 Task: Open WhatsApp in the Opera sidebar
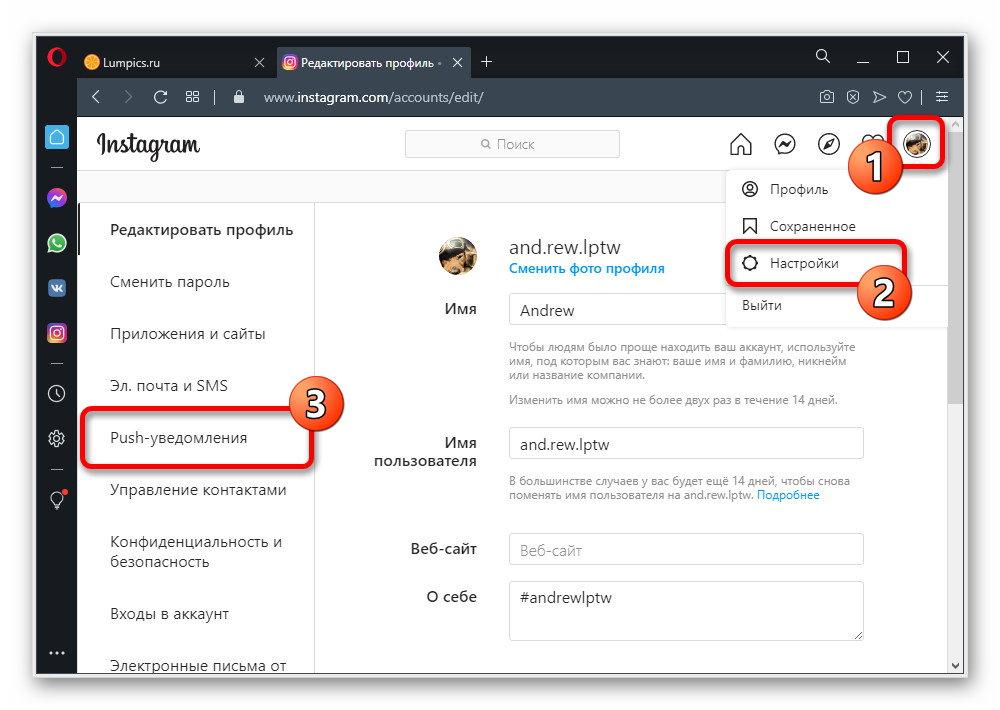[x=57, y=243]
